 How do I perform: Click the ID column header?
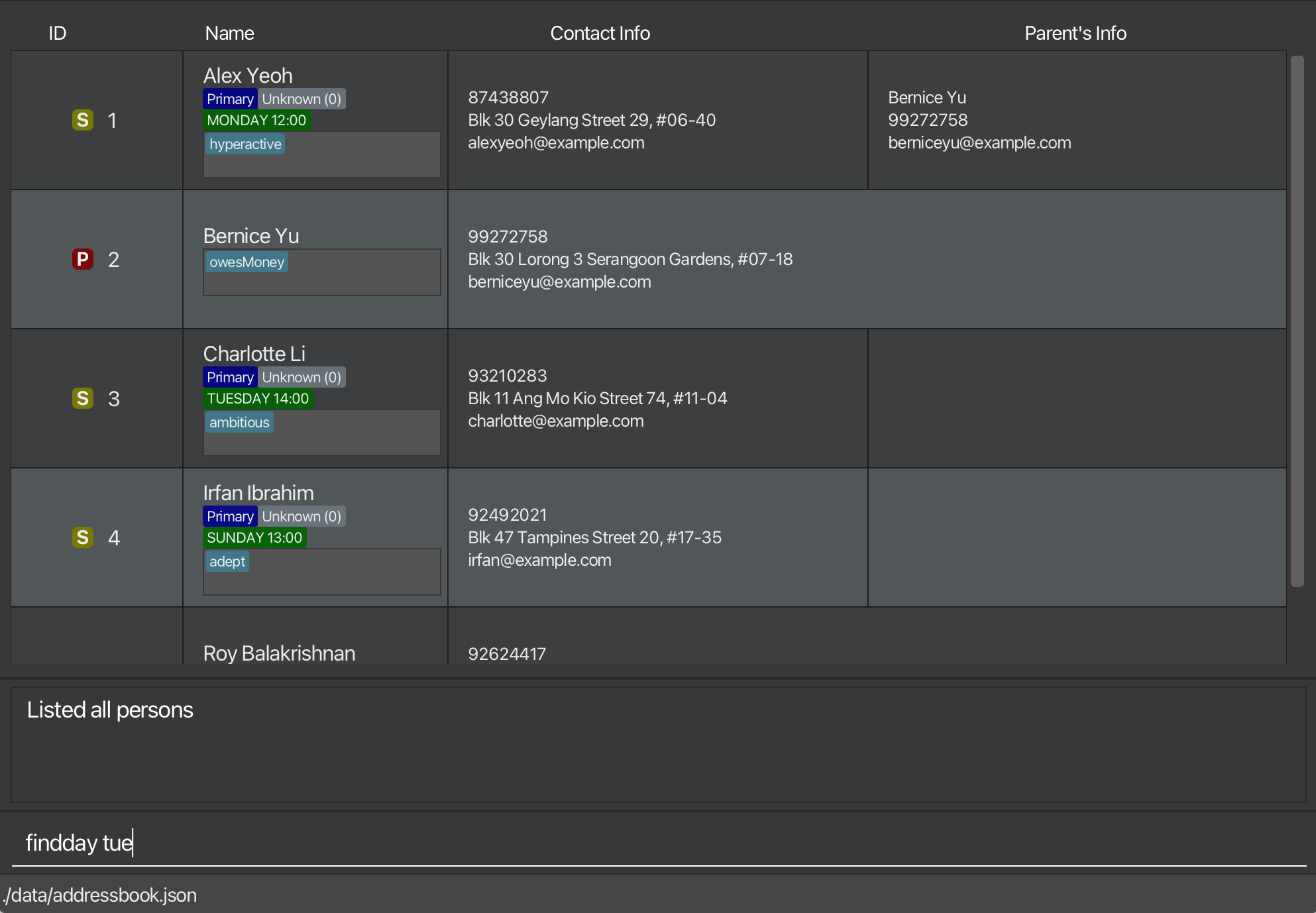click(58, 33)
